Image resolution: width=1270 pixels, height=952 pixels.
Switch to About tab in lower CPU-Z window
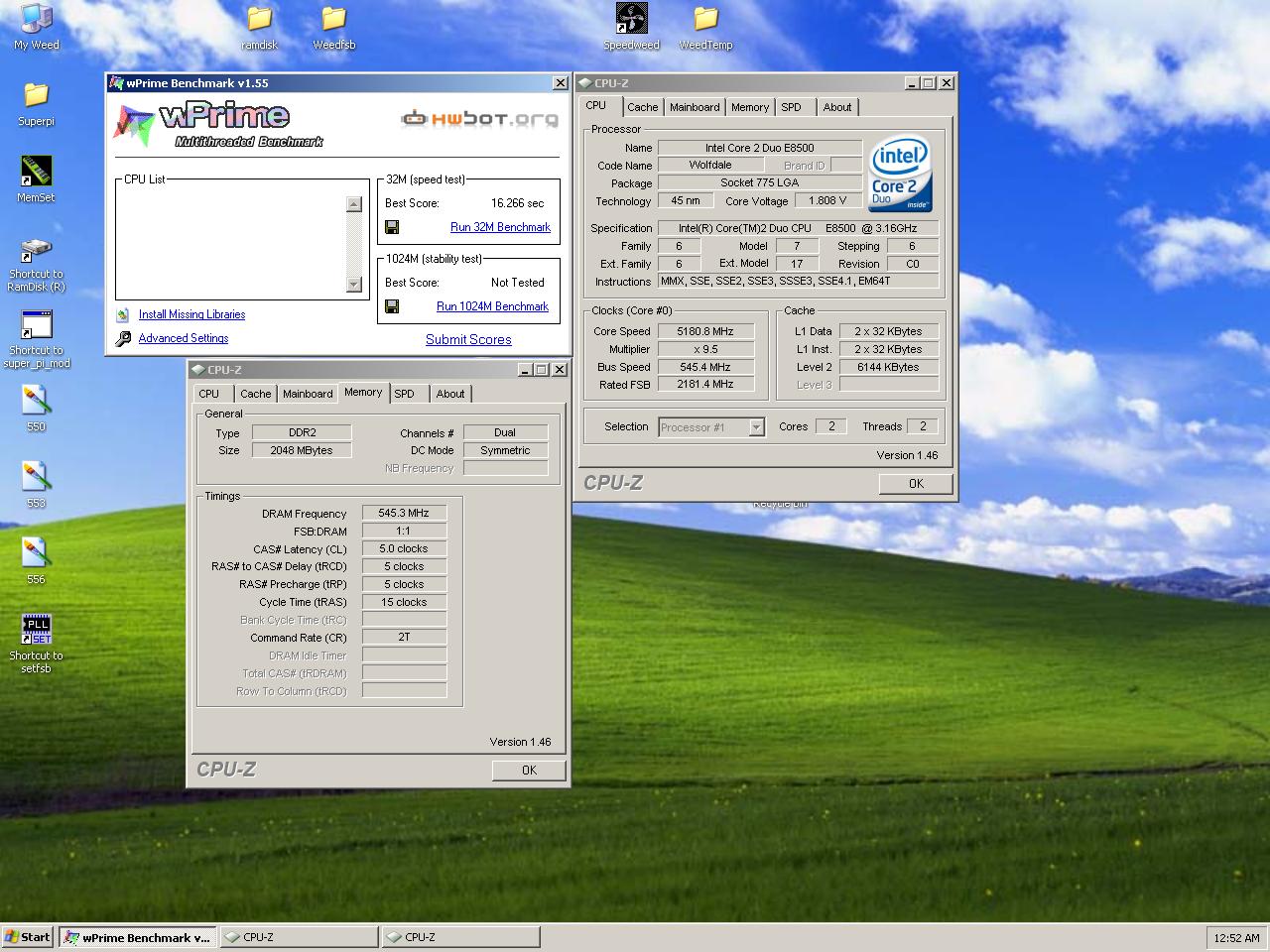450,394
